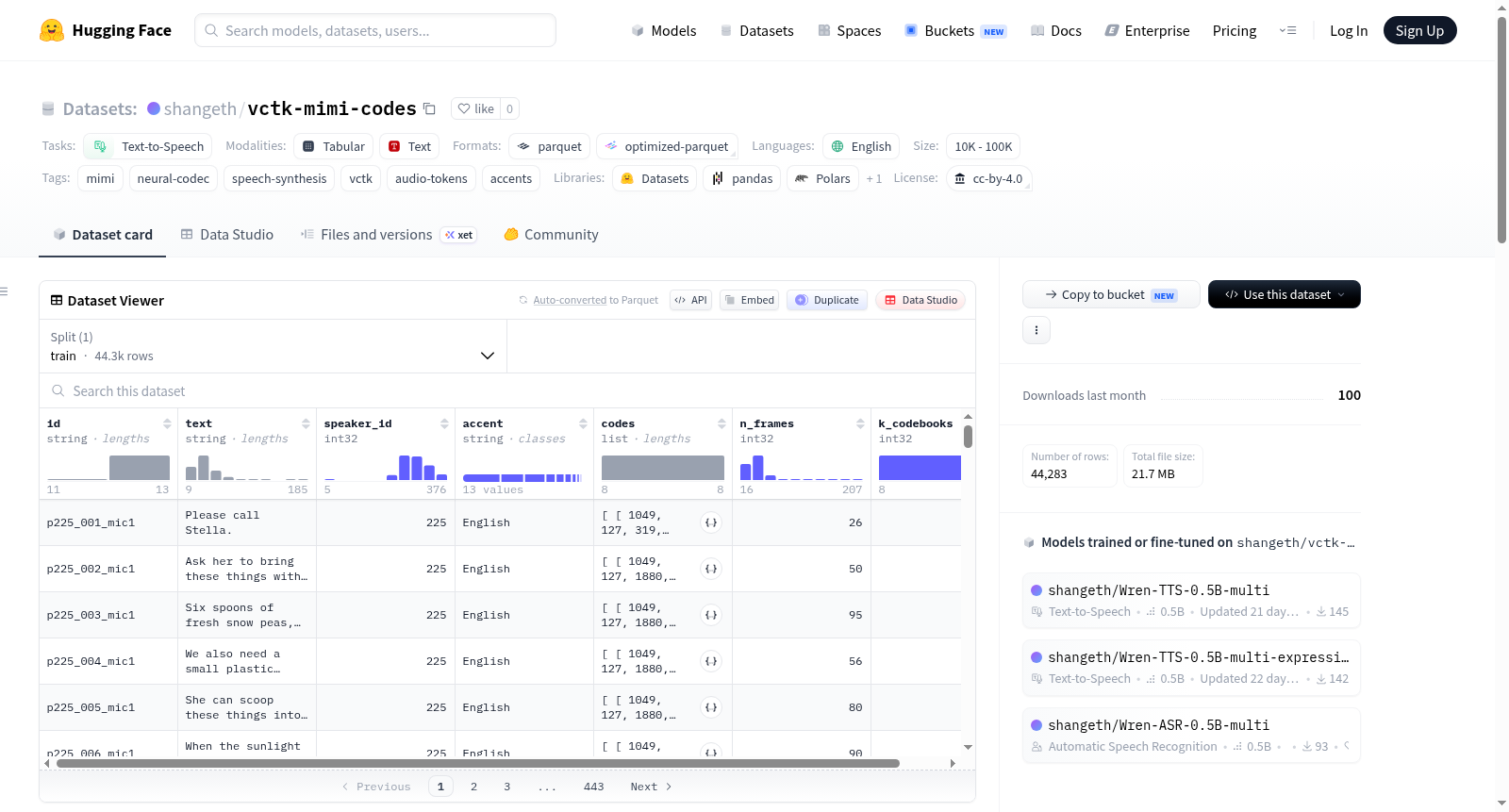1509x812 pixels.
Task: Click the Duplicate button
Action: tap(827, 300)
